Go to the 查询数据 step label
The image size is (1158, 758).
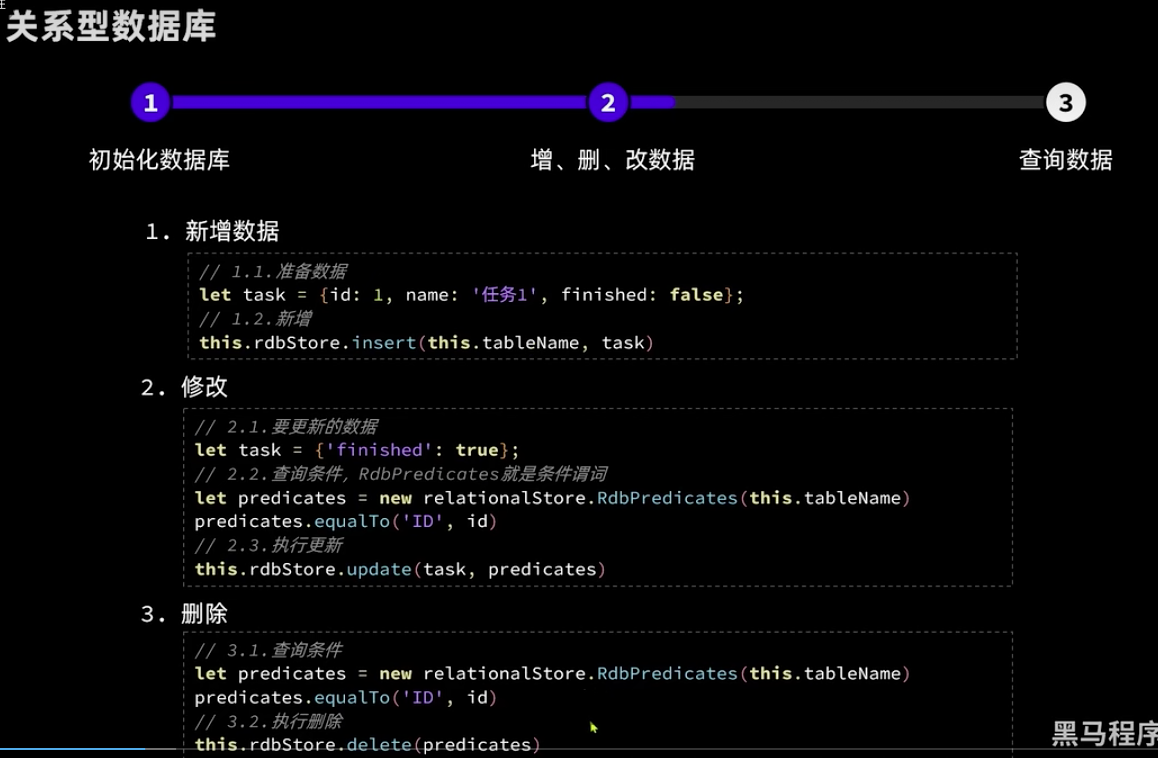[x=1065, y=160]
